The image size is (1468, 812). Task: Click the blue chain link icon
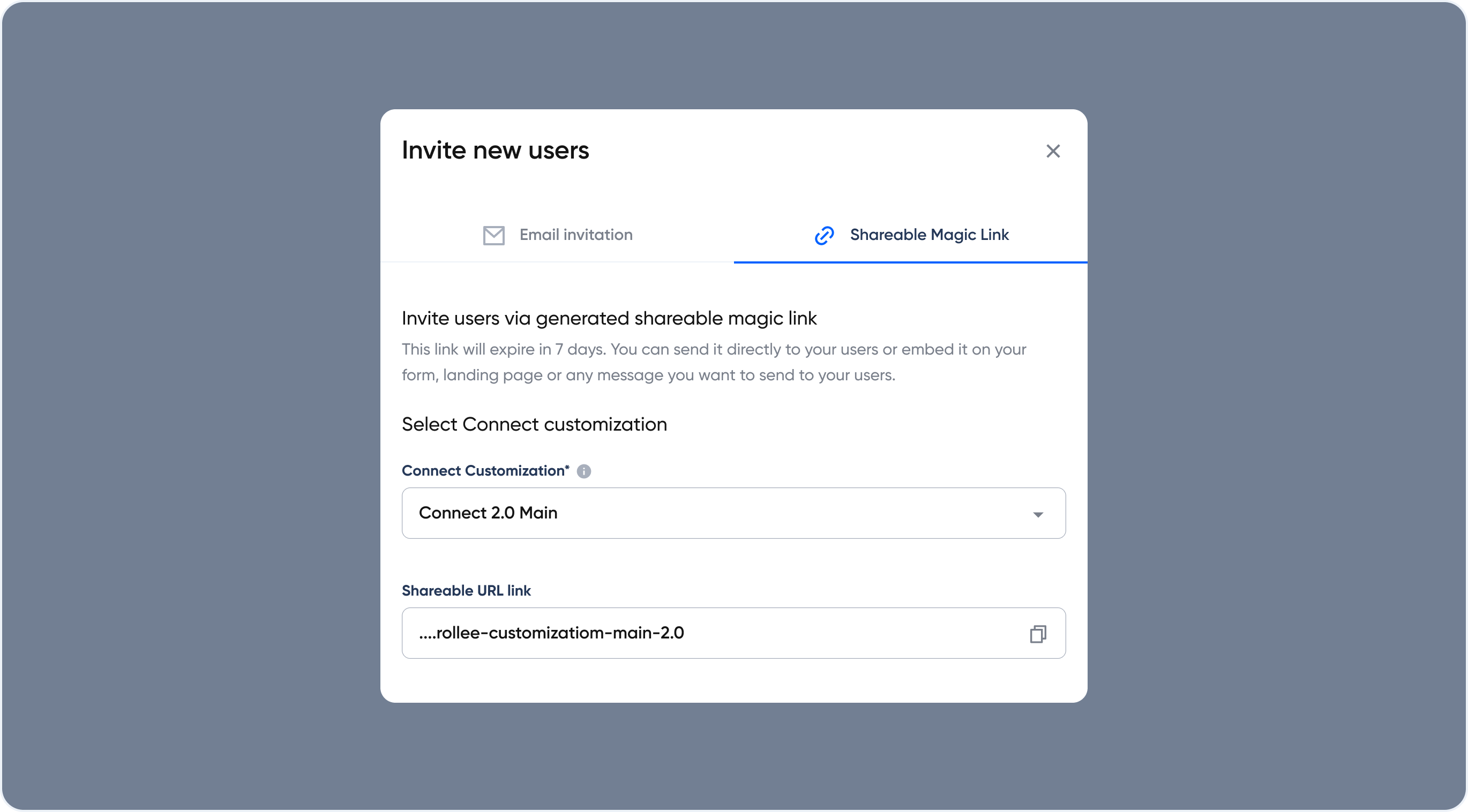click(824, 235)
